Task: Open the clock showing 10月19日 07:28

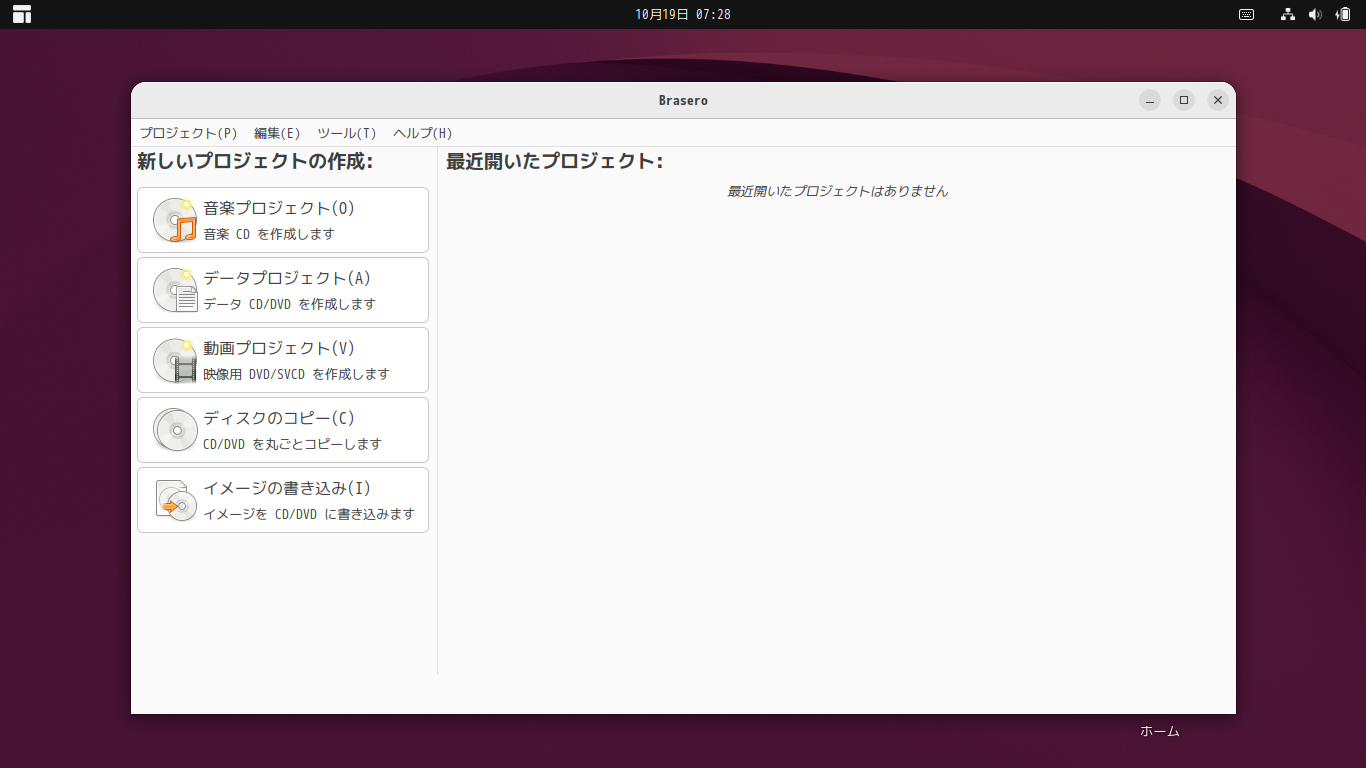Action: [683, 14]
